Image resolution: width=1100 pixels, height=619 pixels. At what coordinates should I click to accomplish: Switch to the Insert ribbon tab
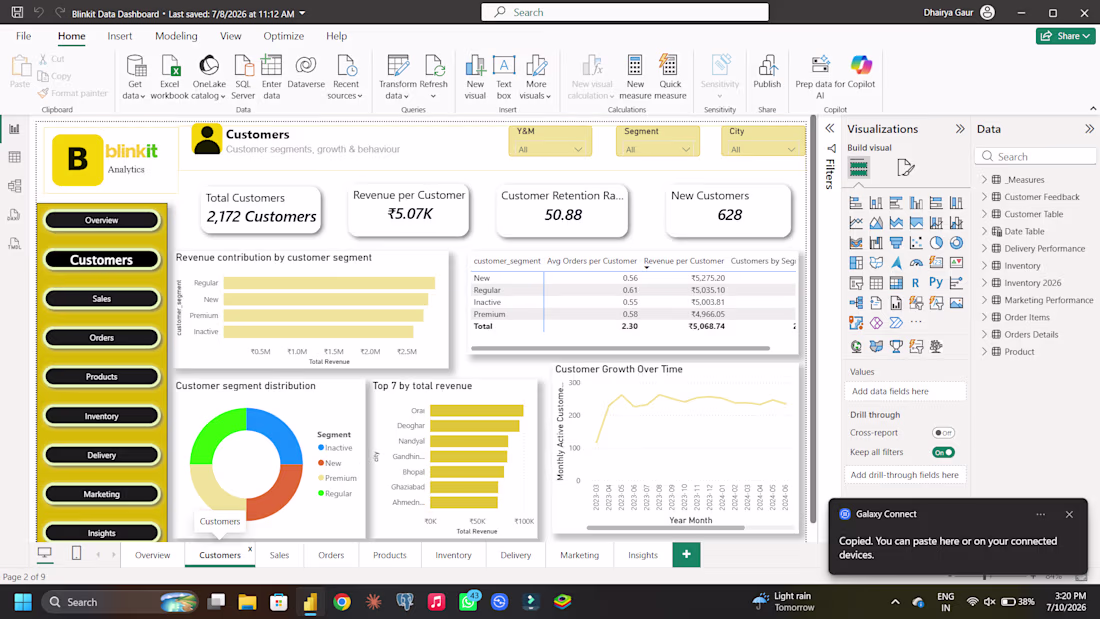coord(119,36)
